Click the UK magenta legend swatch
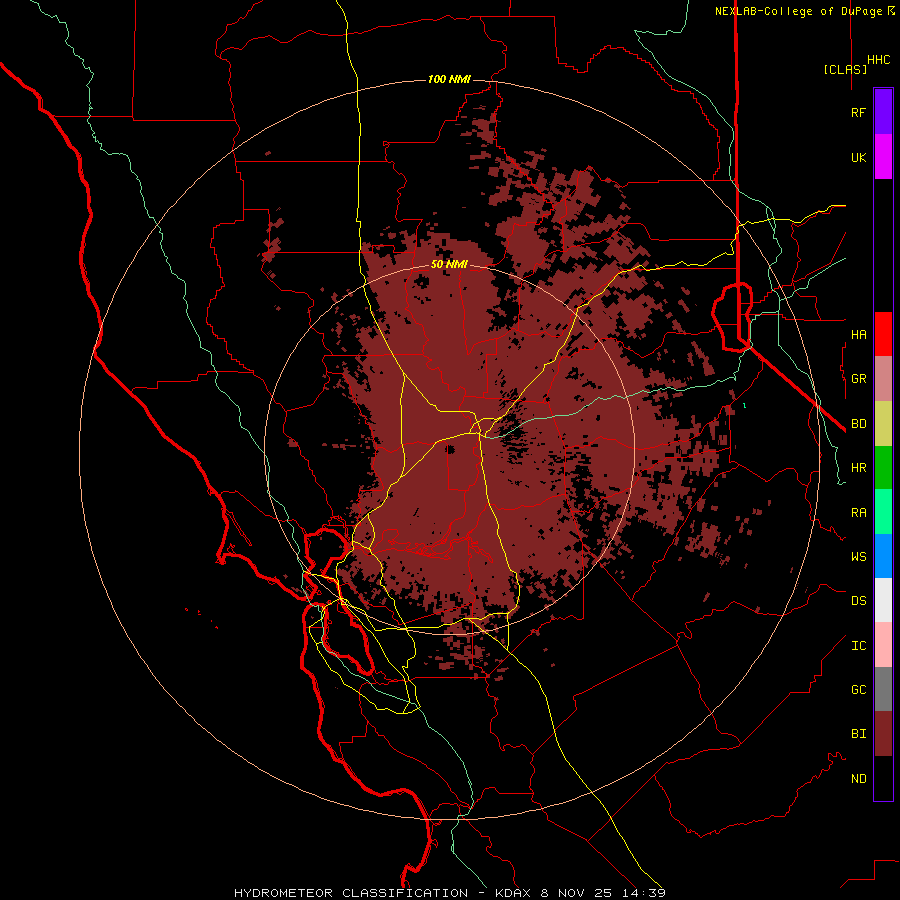Image resolution: width=900 pixels, height=900 pixels. click(883, 157)
